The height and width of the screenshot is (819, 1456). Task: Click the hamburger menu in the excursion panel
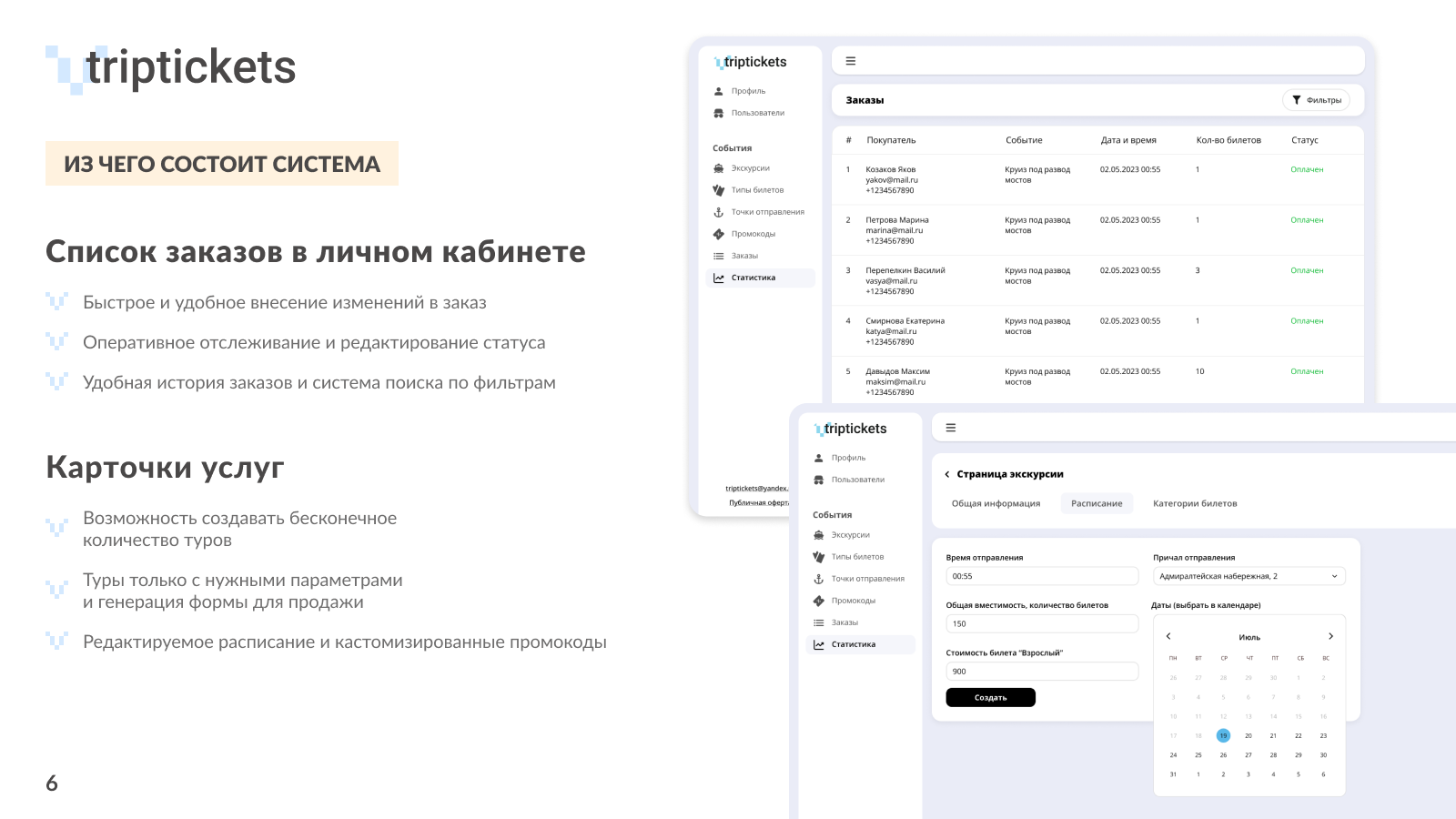tap(951, 428)
